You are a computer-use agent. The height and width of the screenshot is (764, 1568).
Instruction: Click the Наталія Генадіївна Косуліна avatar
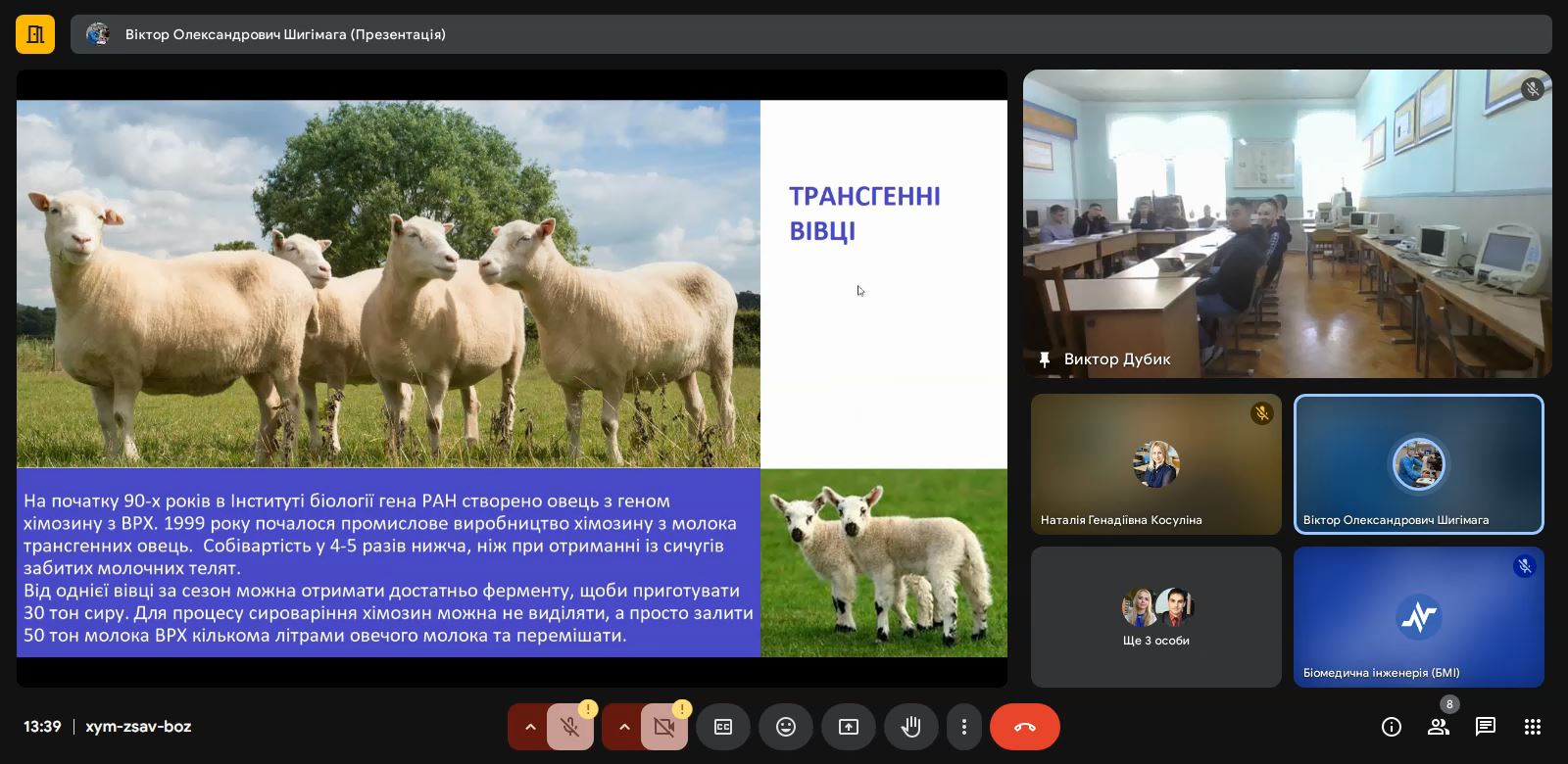pyautogui.click(x=1156, y=464)
